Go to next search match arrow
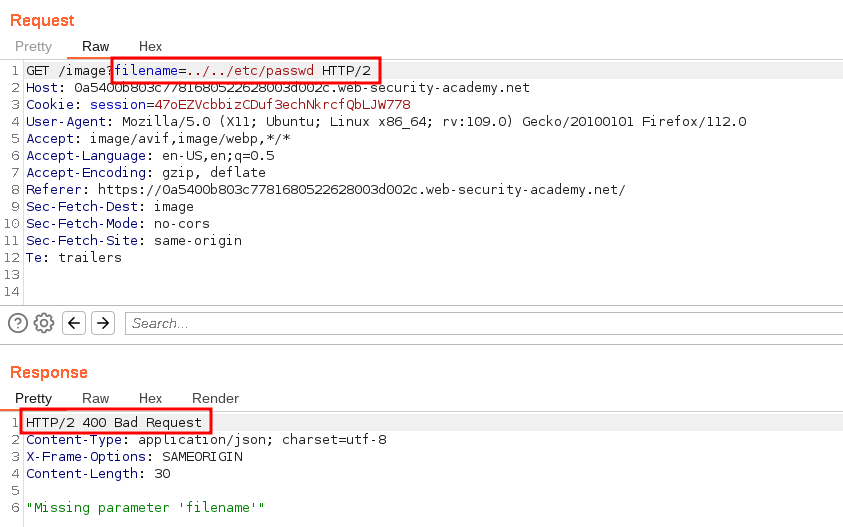 pos(103,323)
